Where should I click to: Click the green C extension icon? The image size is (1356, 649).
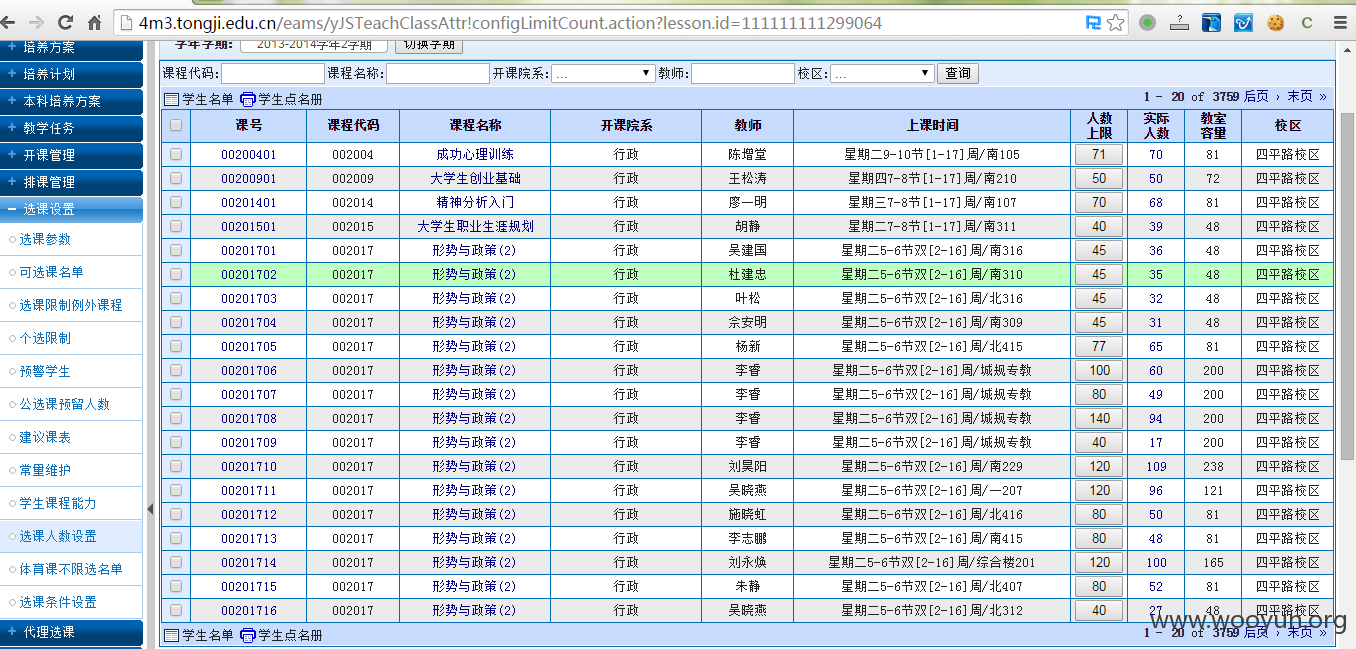[1306, 22]
